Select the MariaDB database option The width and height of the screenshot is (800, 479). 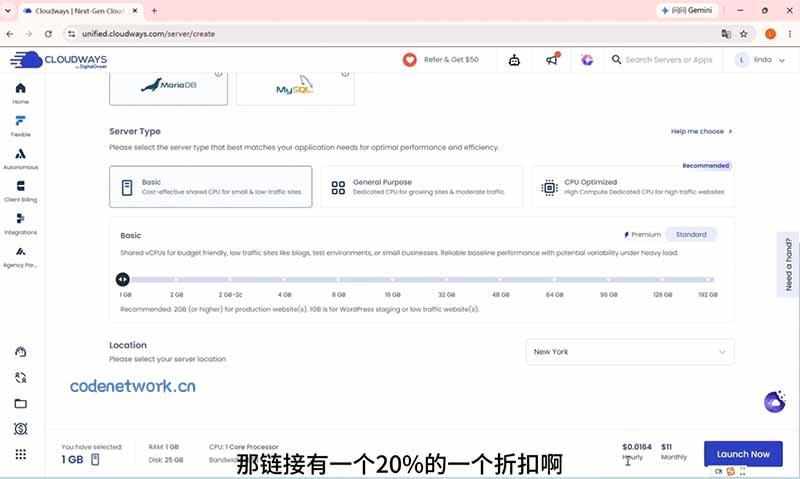(168, 88)
